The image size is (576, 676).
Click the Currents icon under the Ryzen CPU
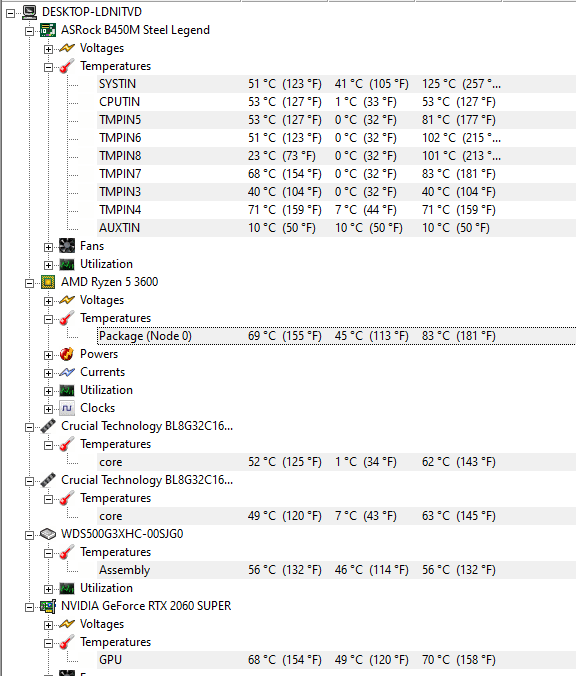coord(67,372)
